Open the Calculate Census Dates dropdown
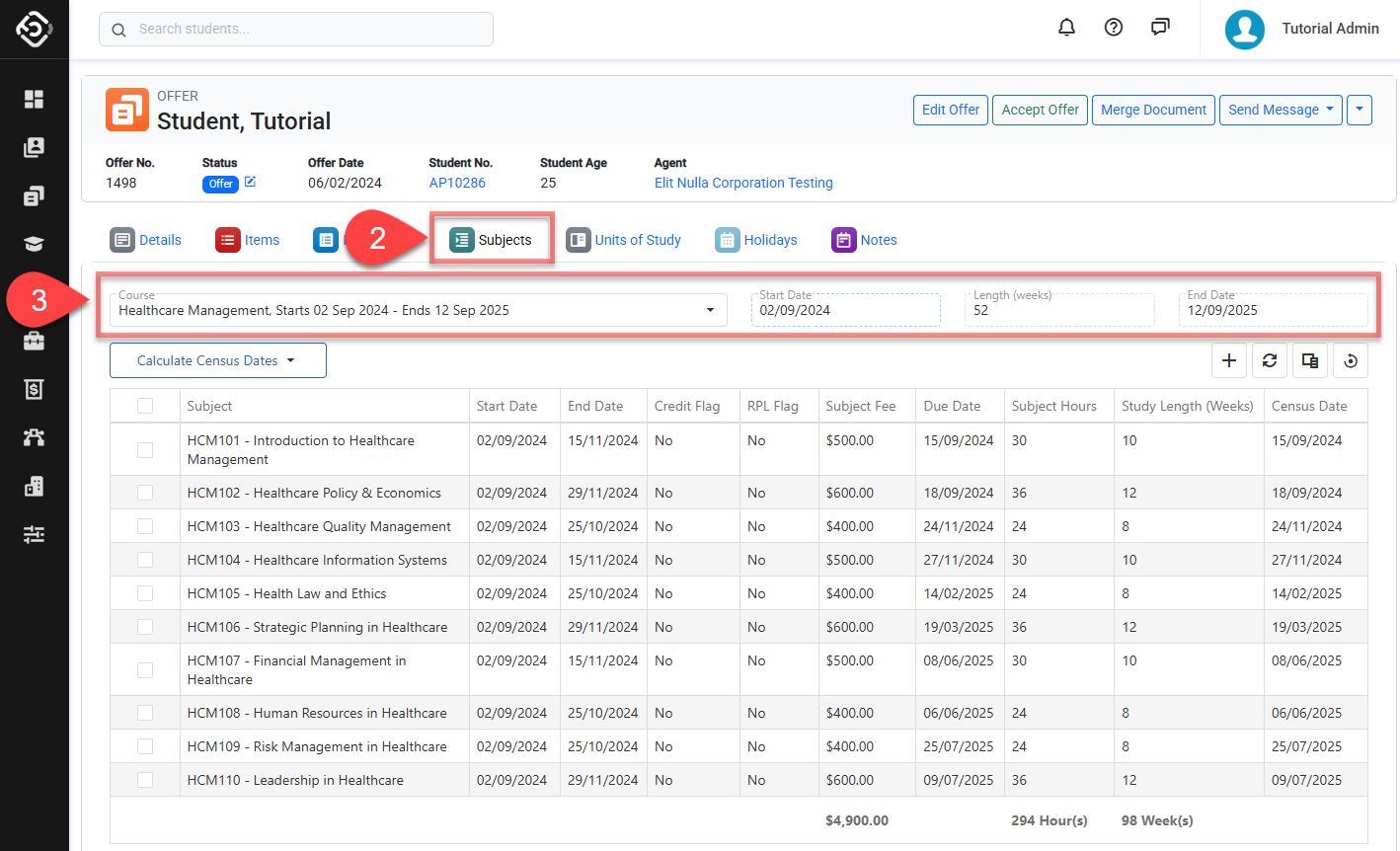Viewport: 1400px width, 851px height. [217, 360]
